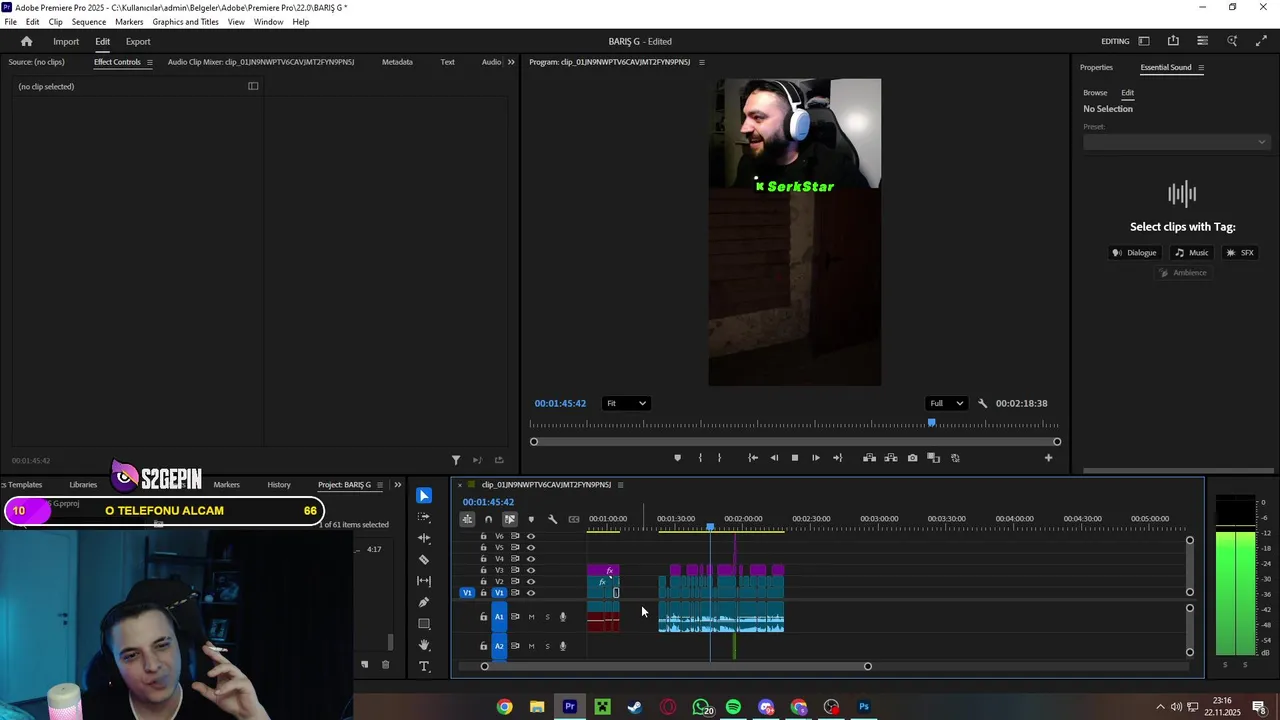Add marker in timeline header

click(531, 519)
